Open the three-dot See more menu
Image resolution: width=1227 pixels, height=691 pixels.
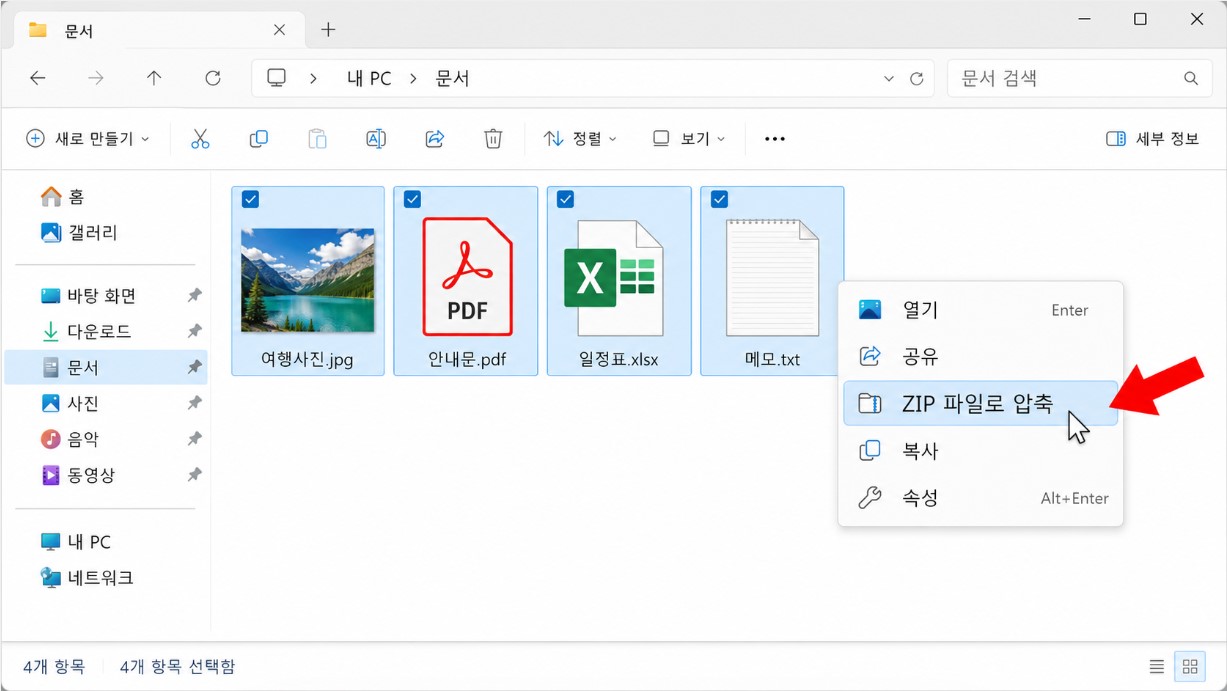pyautogui.click(x=775, y=139)
